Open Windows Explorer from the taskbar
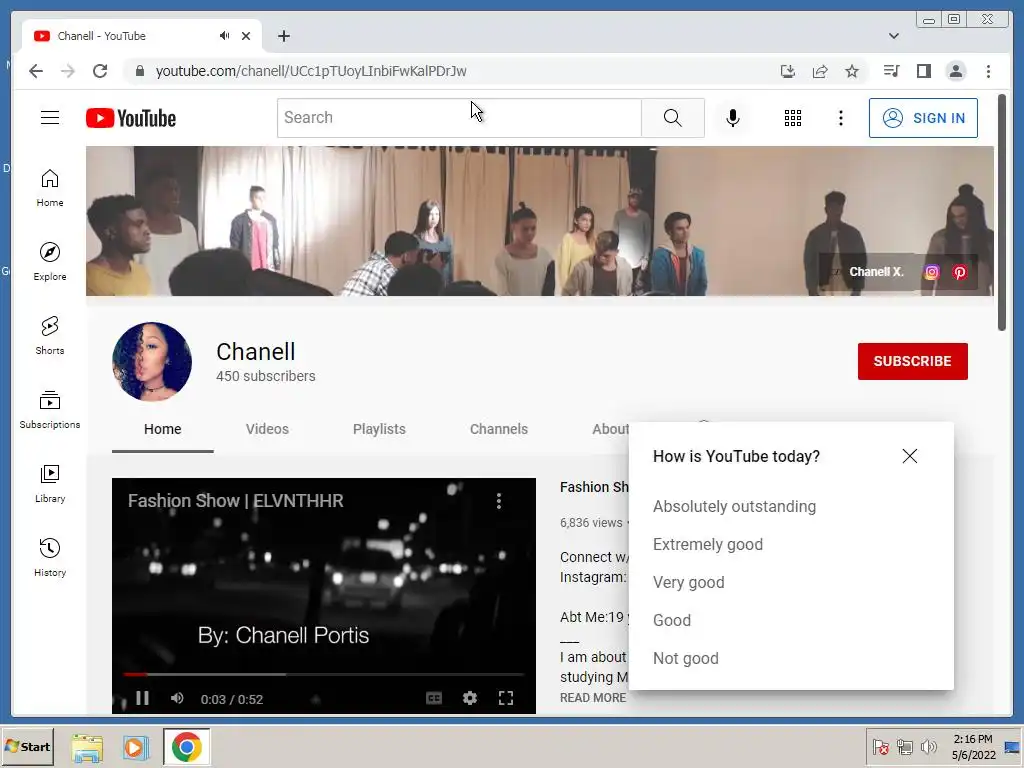Screen dimensions: 1024x768 (x=87, y=747)
